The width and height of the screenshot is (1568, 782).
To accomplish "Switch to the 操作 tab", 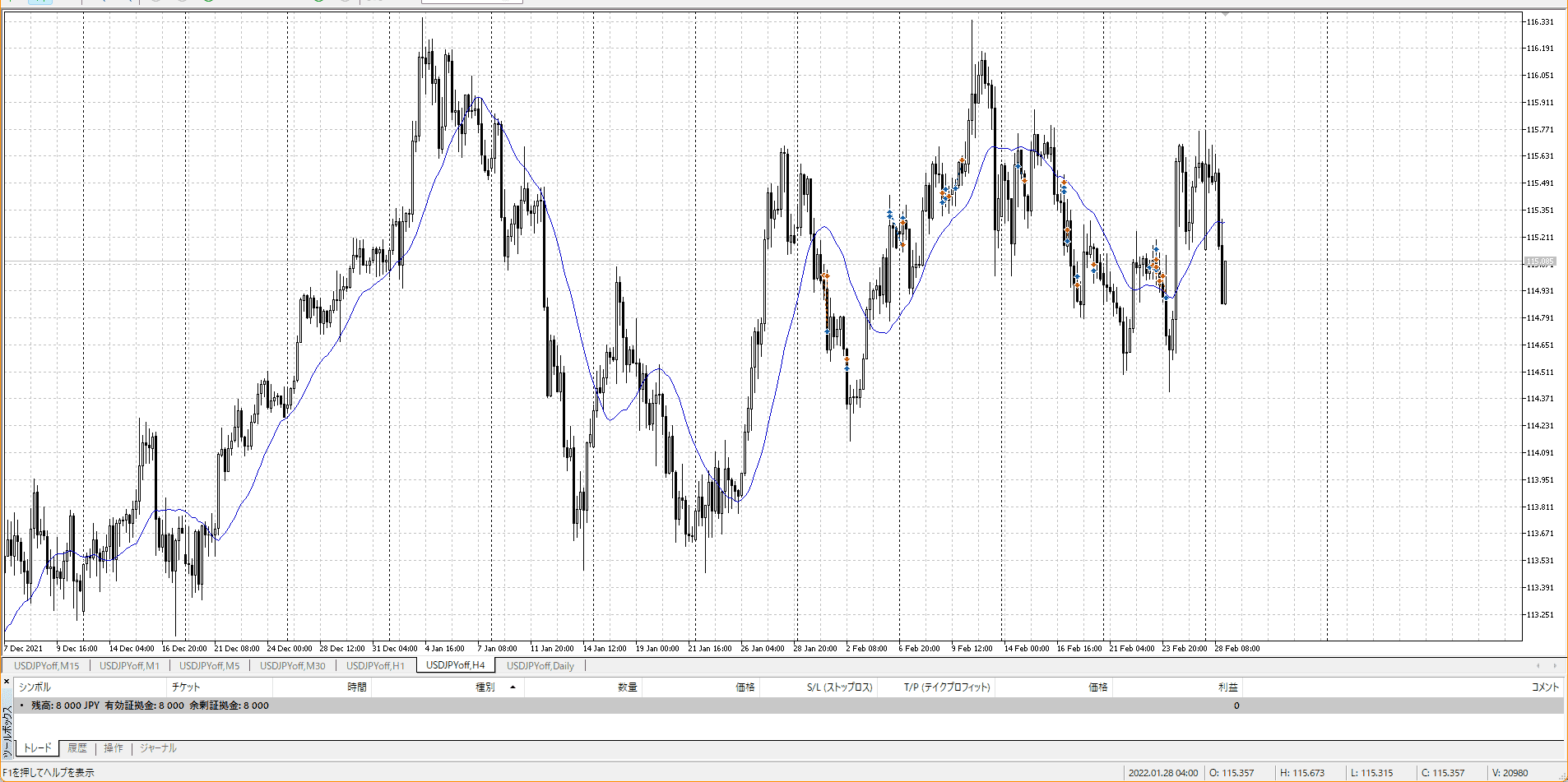I will 114,748.
